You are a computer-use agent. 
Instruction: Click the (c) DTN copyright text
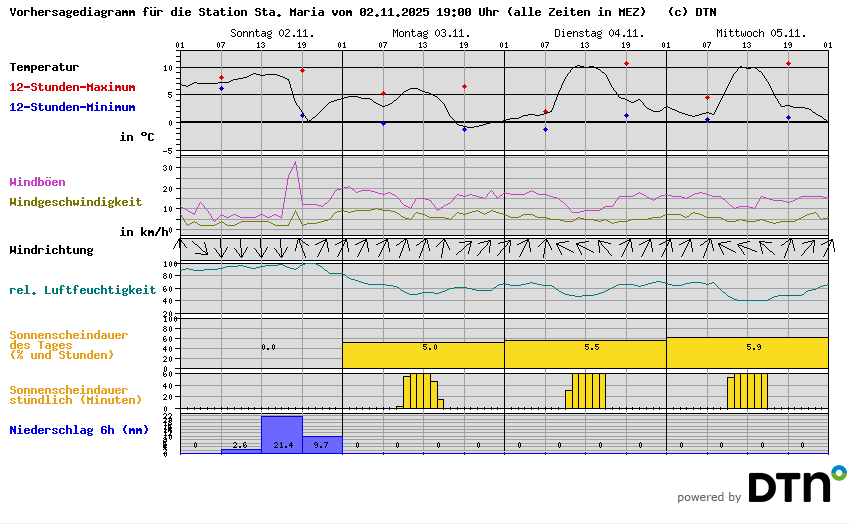pos(692,13)
